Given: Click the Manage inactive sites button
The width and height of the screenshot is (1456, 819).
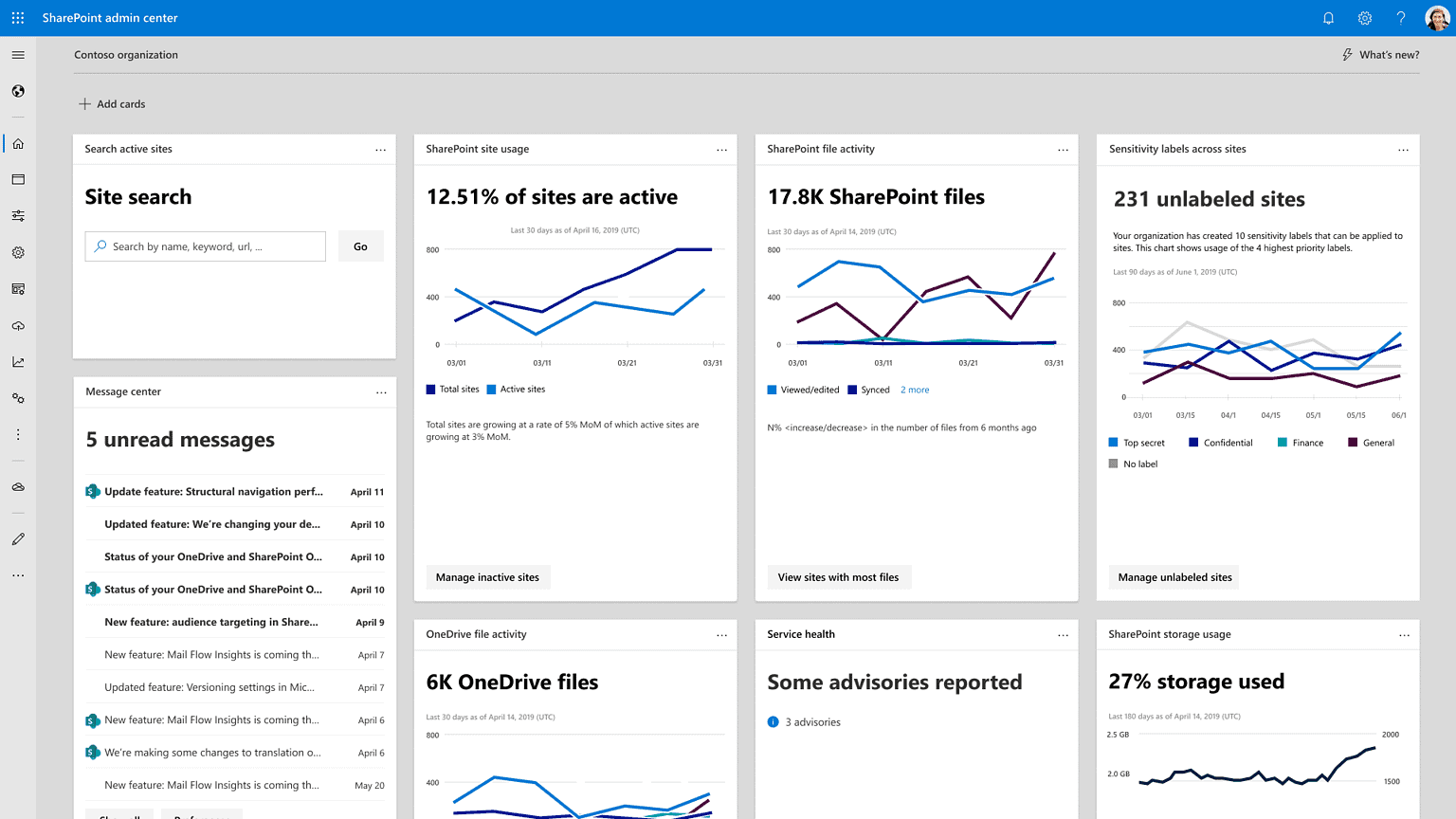Looking at the screenshot, I should (x=487, y=576).
